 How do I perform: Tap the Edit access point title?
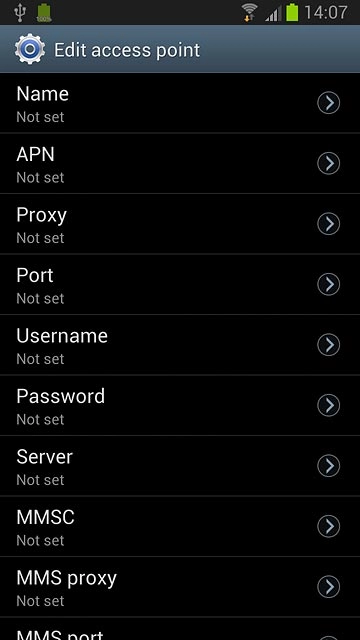pos(127,50)
